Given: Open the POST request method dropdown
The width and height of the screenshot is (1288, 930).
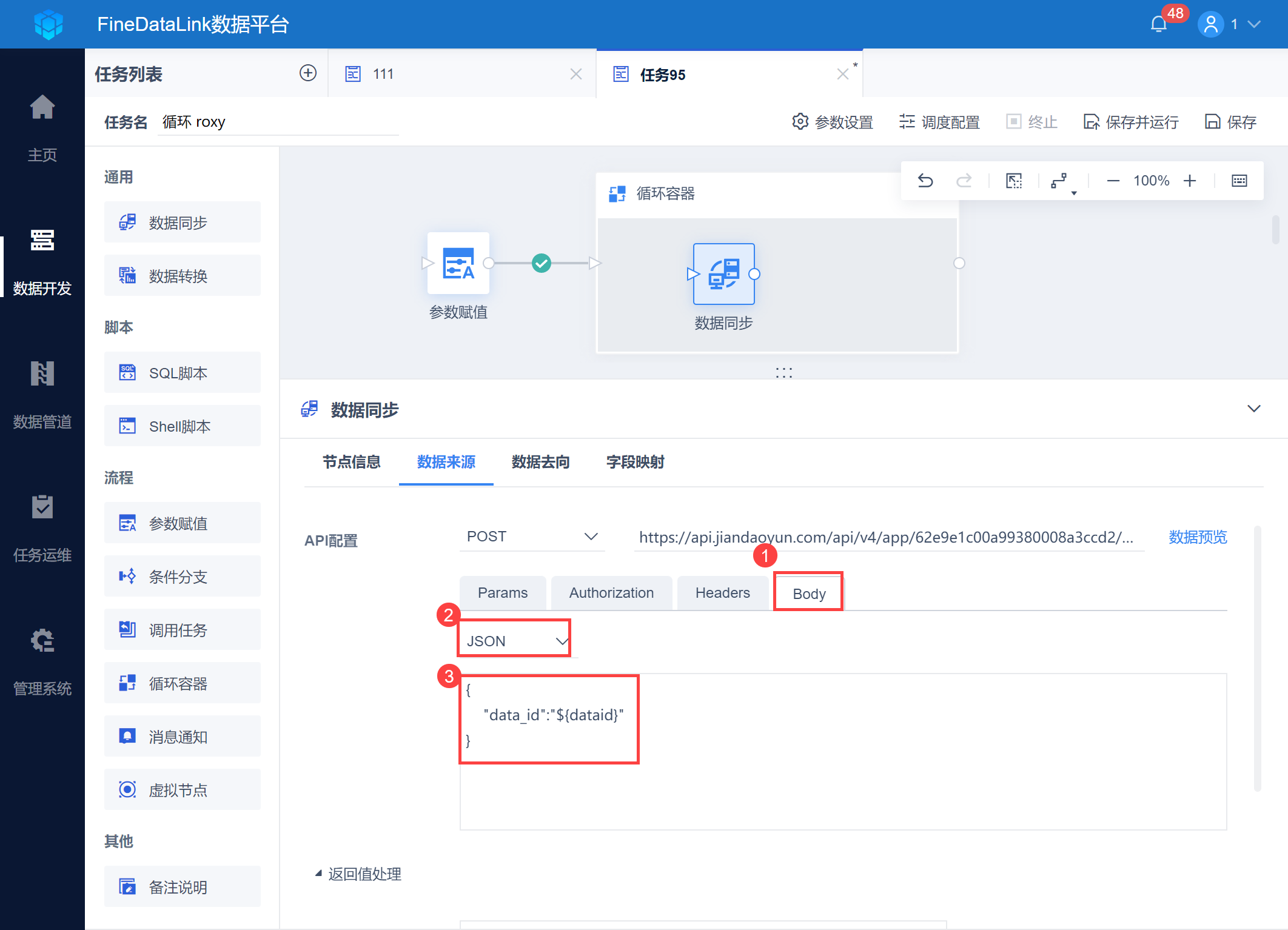Looking at the screenshot, I should (x=531, y=537).
